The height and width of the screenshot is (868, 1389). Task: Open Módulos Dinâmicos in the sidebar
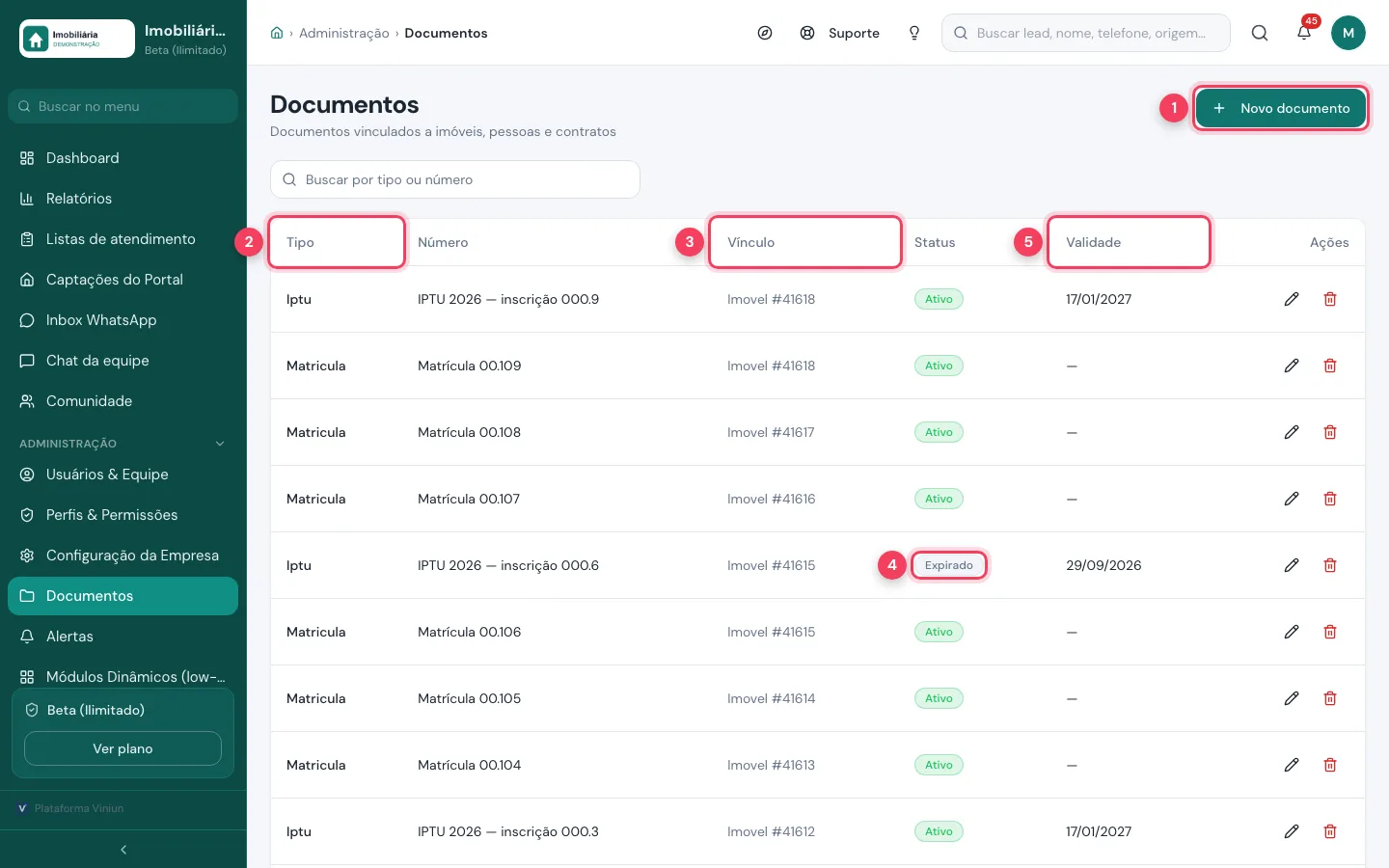(x=123, y=677)
